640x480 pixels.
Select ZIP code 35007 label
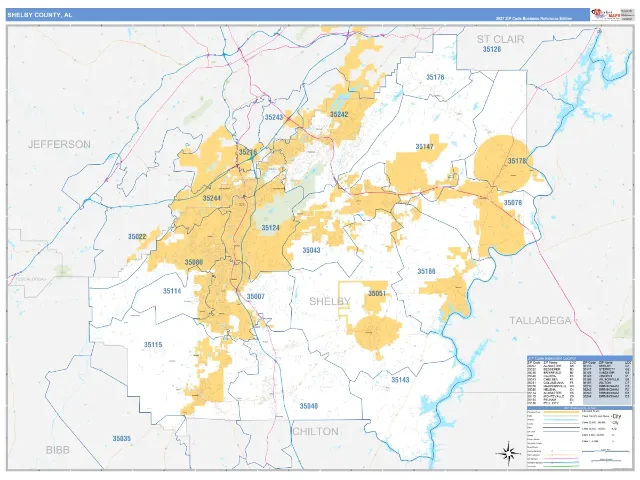click(256, 297)
